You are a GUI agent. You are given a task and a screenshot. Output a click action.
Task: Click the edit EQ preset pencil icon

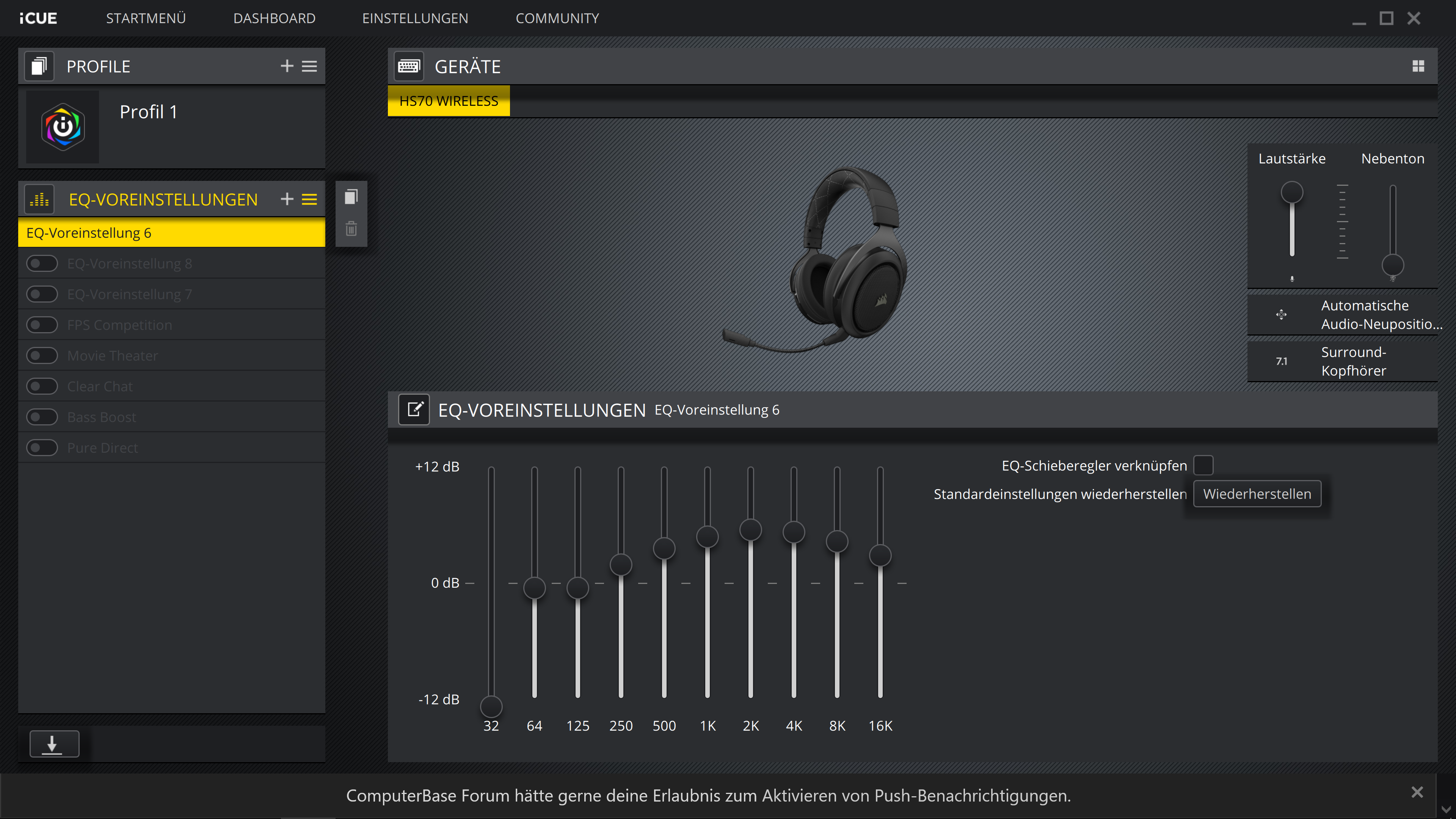pyautogui.click(x=414, y=409)
